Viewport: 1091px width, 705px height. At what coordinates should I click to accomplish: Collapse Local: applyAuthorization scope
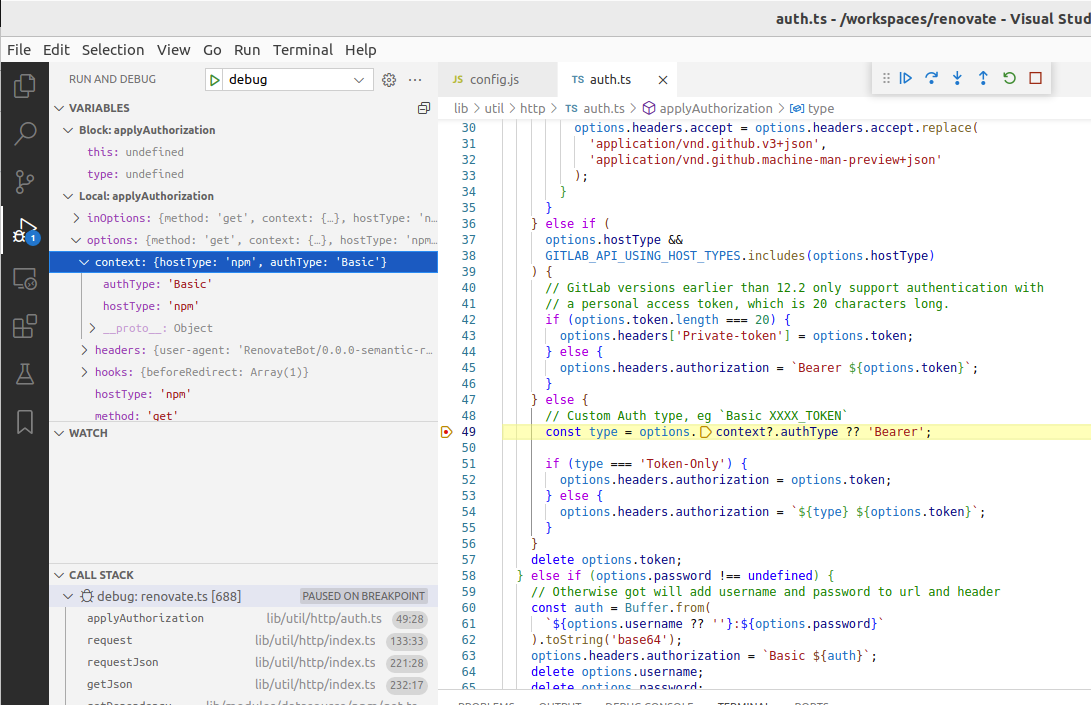click(x=68, y=196)
